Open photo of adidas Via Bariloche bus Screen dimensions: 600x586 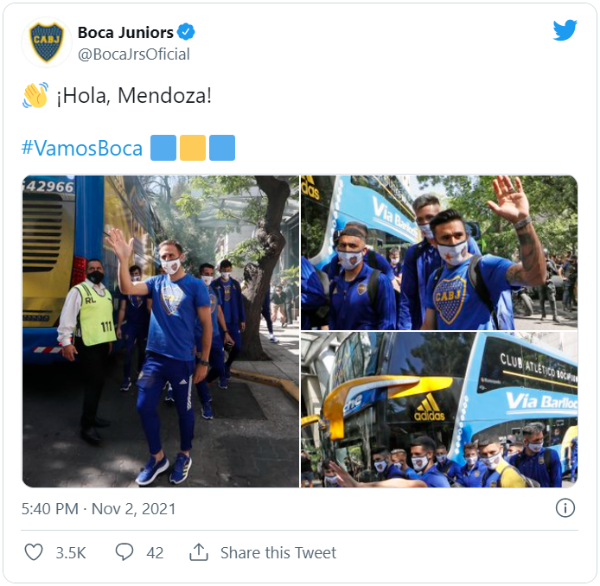pos(439,410)
